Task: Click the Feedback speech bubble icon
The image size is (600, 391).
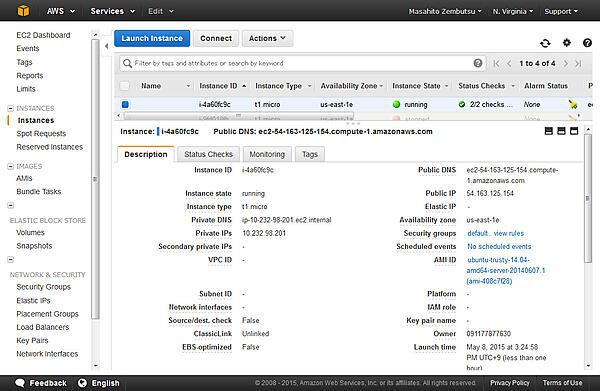Action: 20,383
